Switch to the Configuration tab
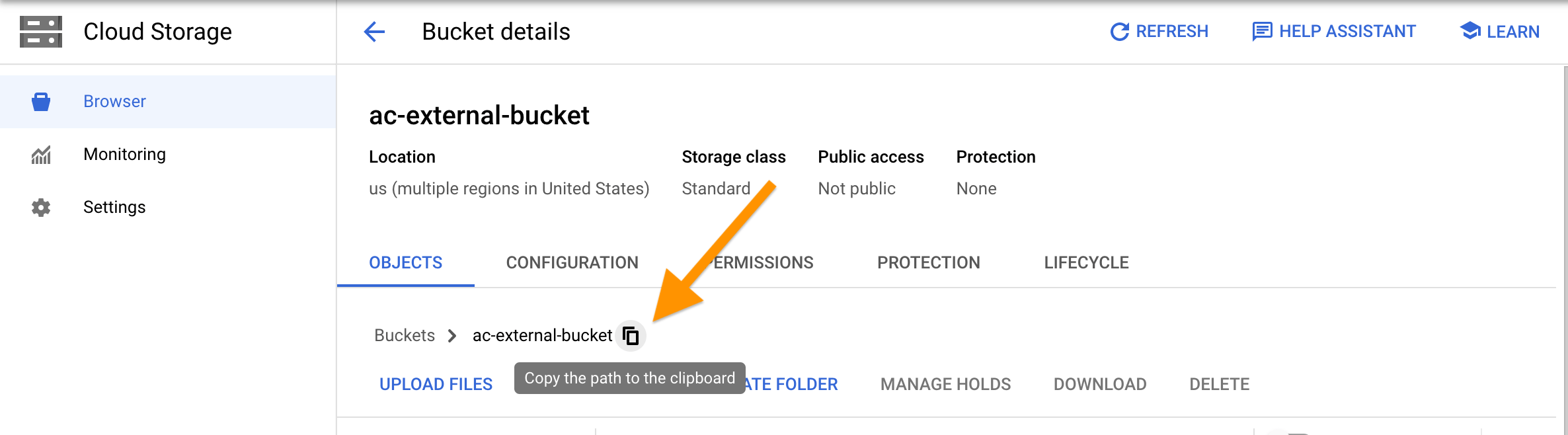 (572, 262)
